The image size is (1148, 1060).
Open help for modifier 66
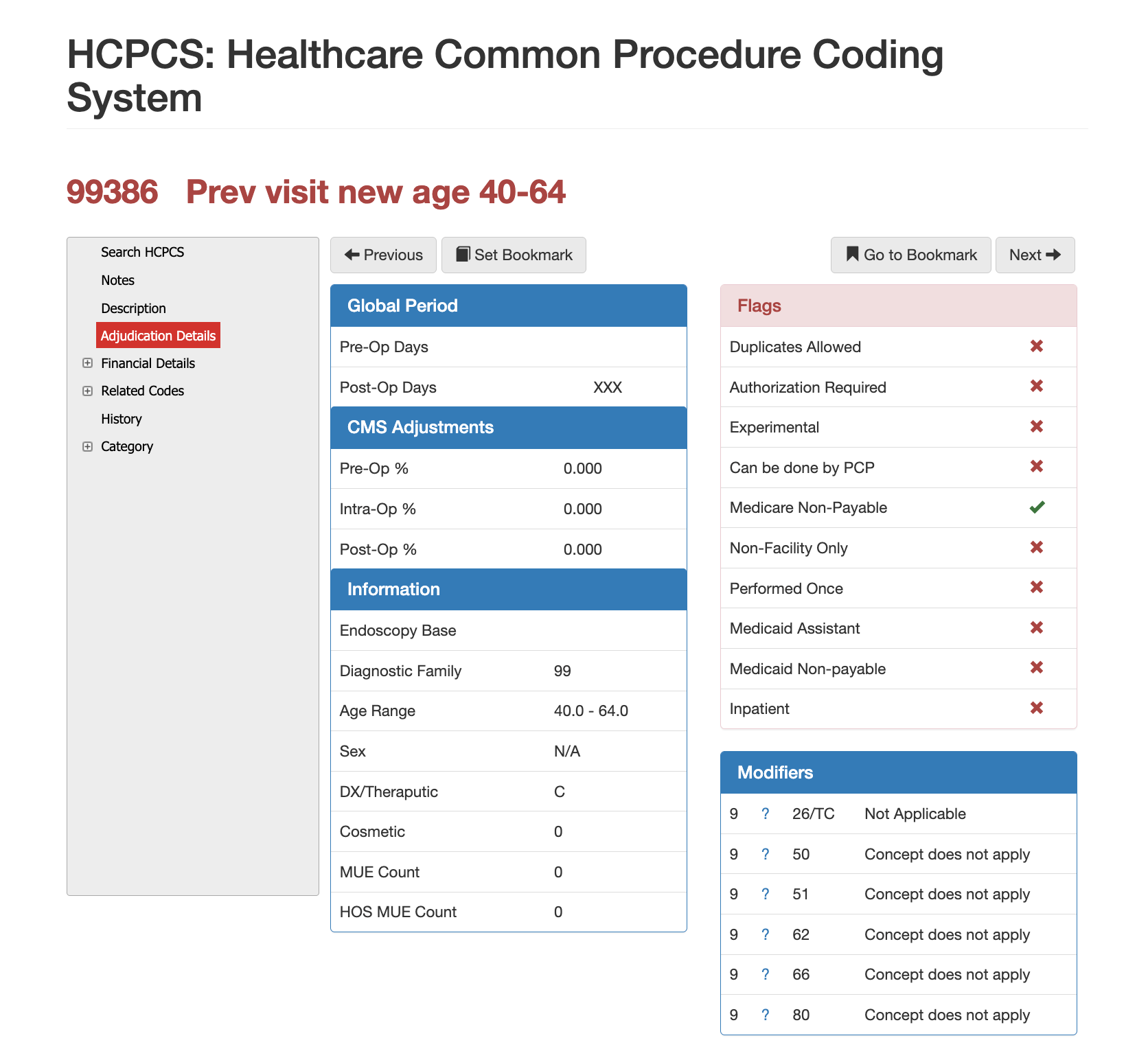click(x=765, y=975)
